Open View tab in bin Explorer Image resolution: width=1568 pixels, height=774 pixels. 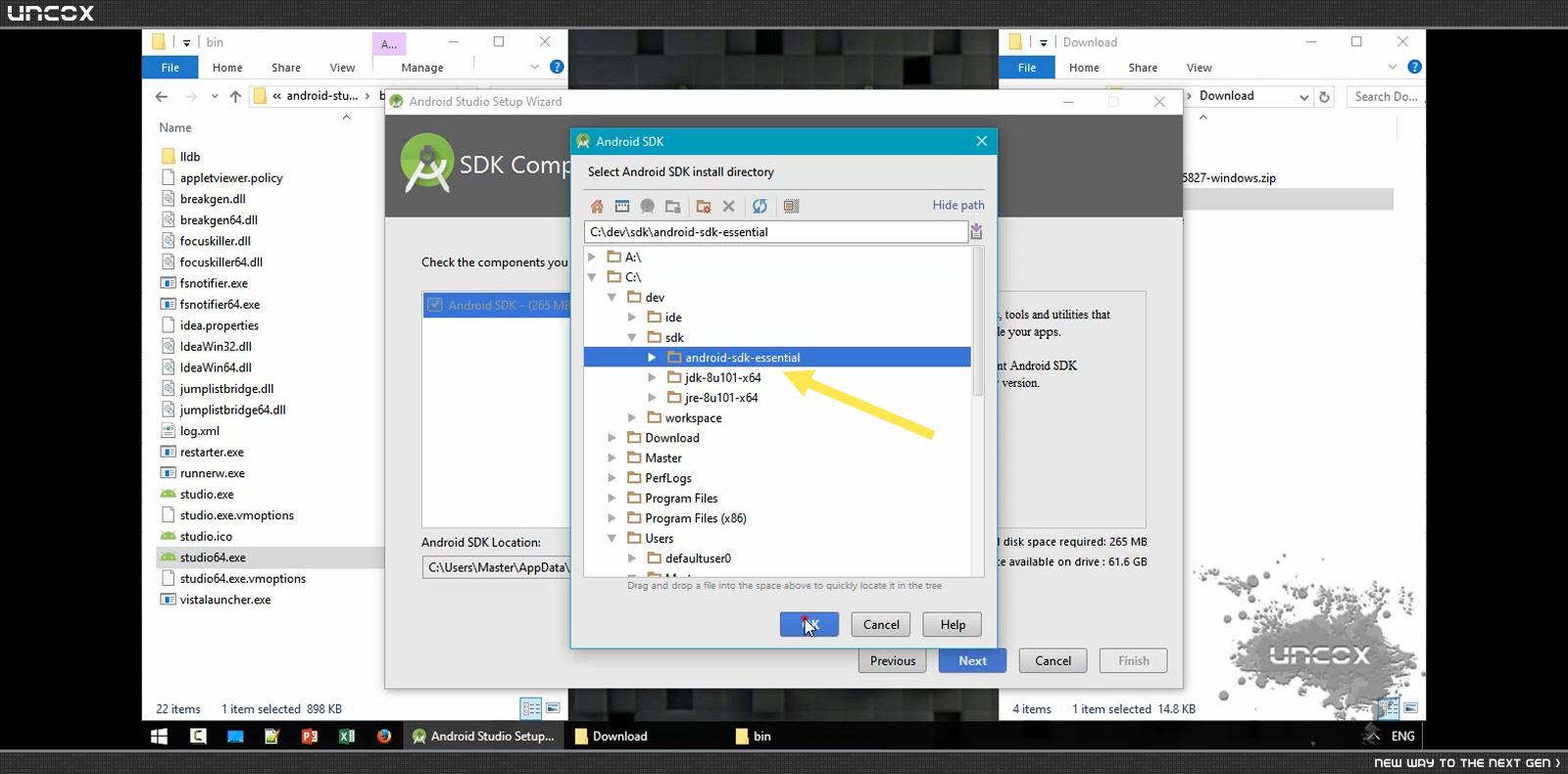[x=342, y=68]
